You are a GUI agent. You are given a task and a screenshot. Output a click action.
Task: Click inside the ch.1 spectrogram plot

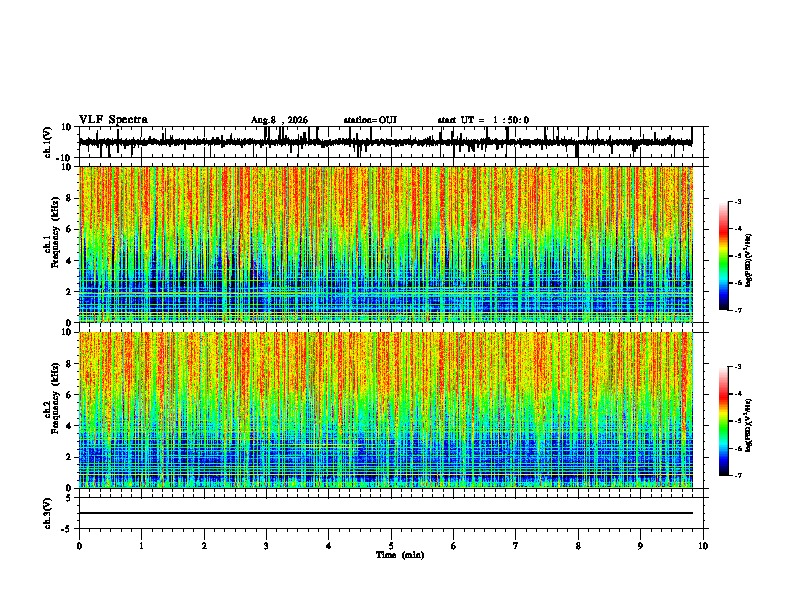coord(386,244)
